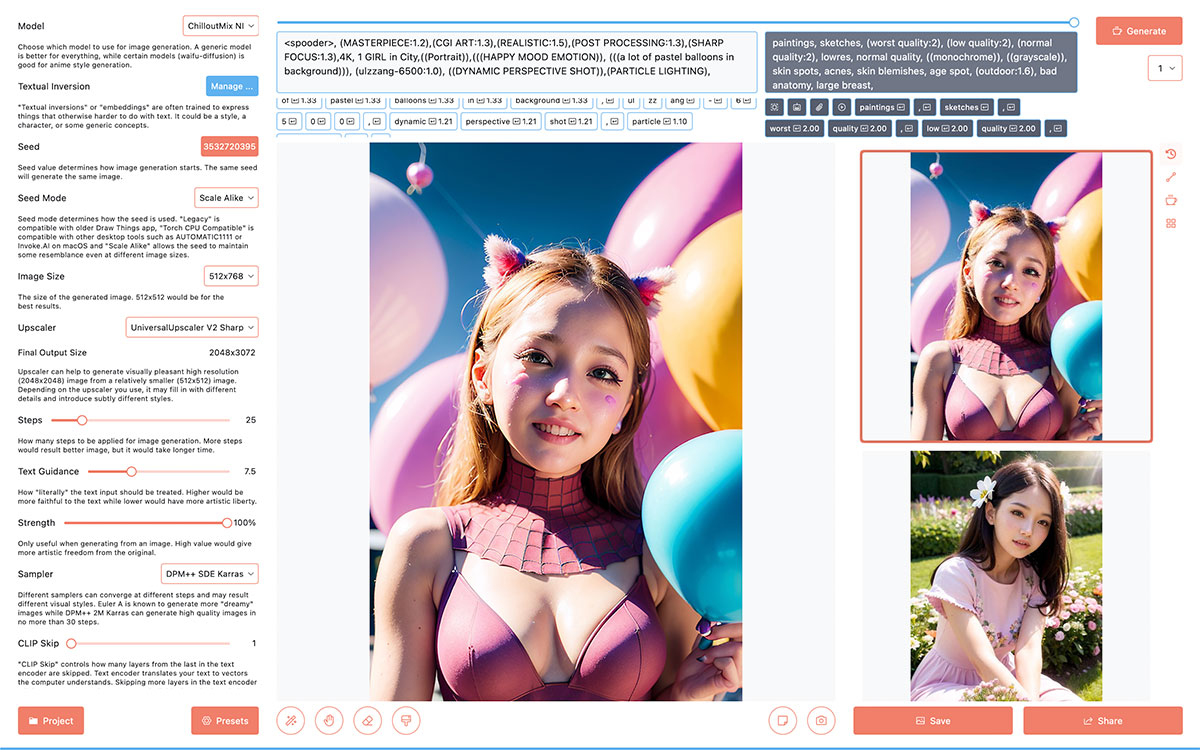Share the generated image
Image resolution: width=1200 pixels, height=750 pixels.
coord(1102,721)
